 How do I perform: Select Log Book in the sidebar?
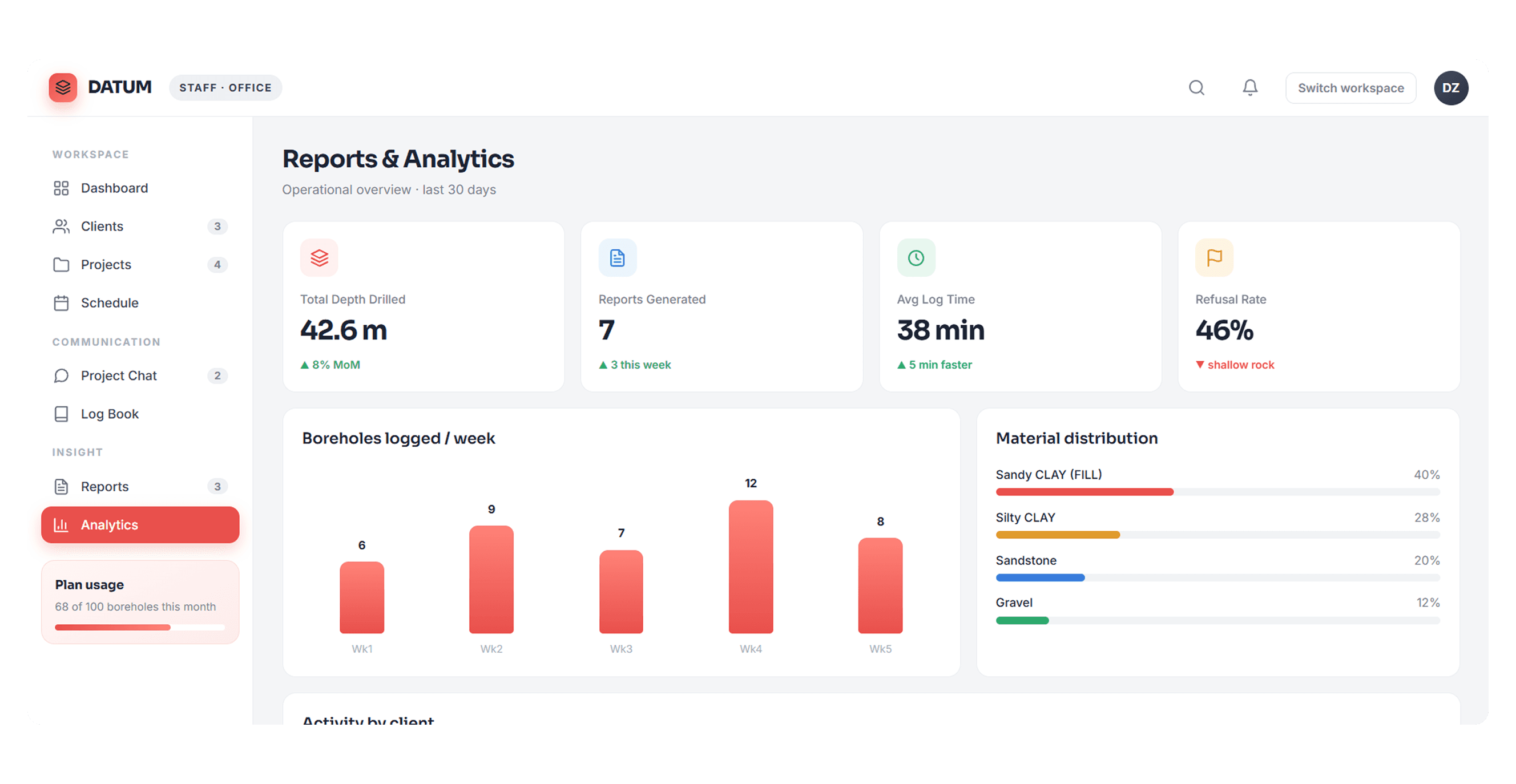pos(140,414)
